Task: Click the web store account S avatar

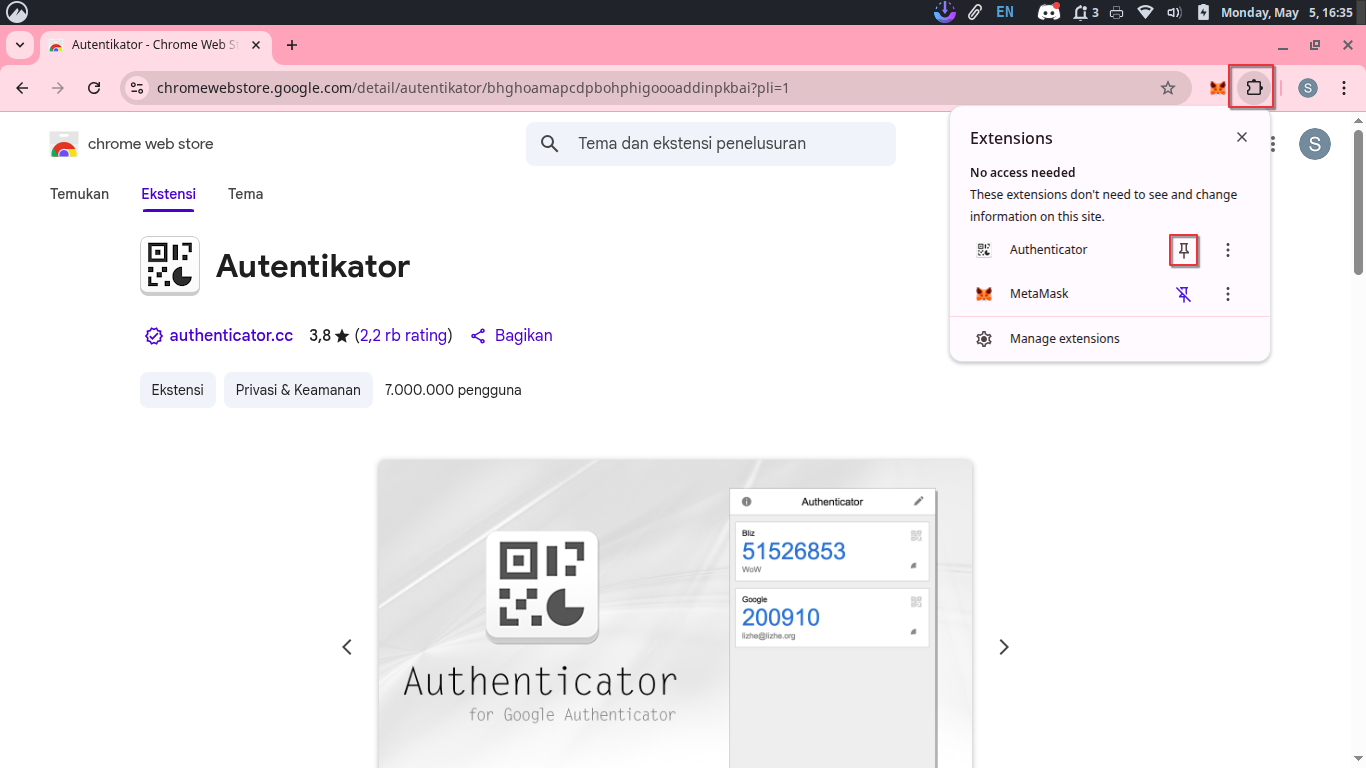Action: (1314, 144)
